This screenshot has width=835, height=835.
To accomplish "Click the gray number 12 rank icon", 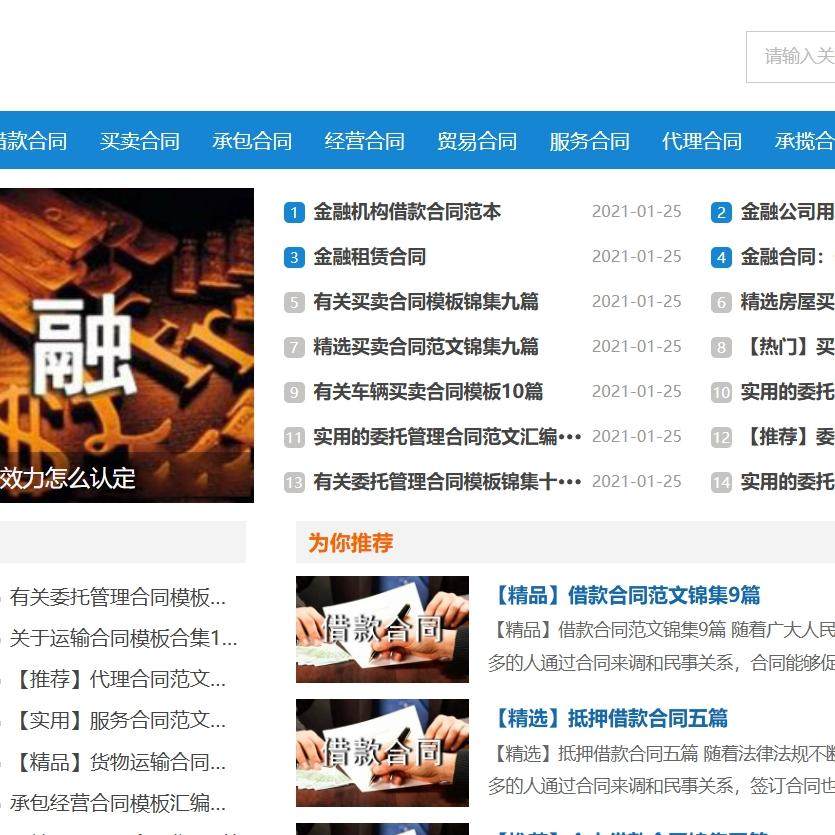I will coord(720,437).
